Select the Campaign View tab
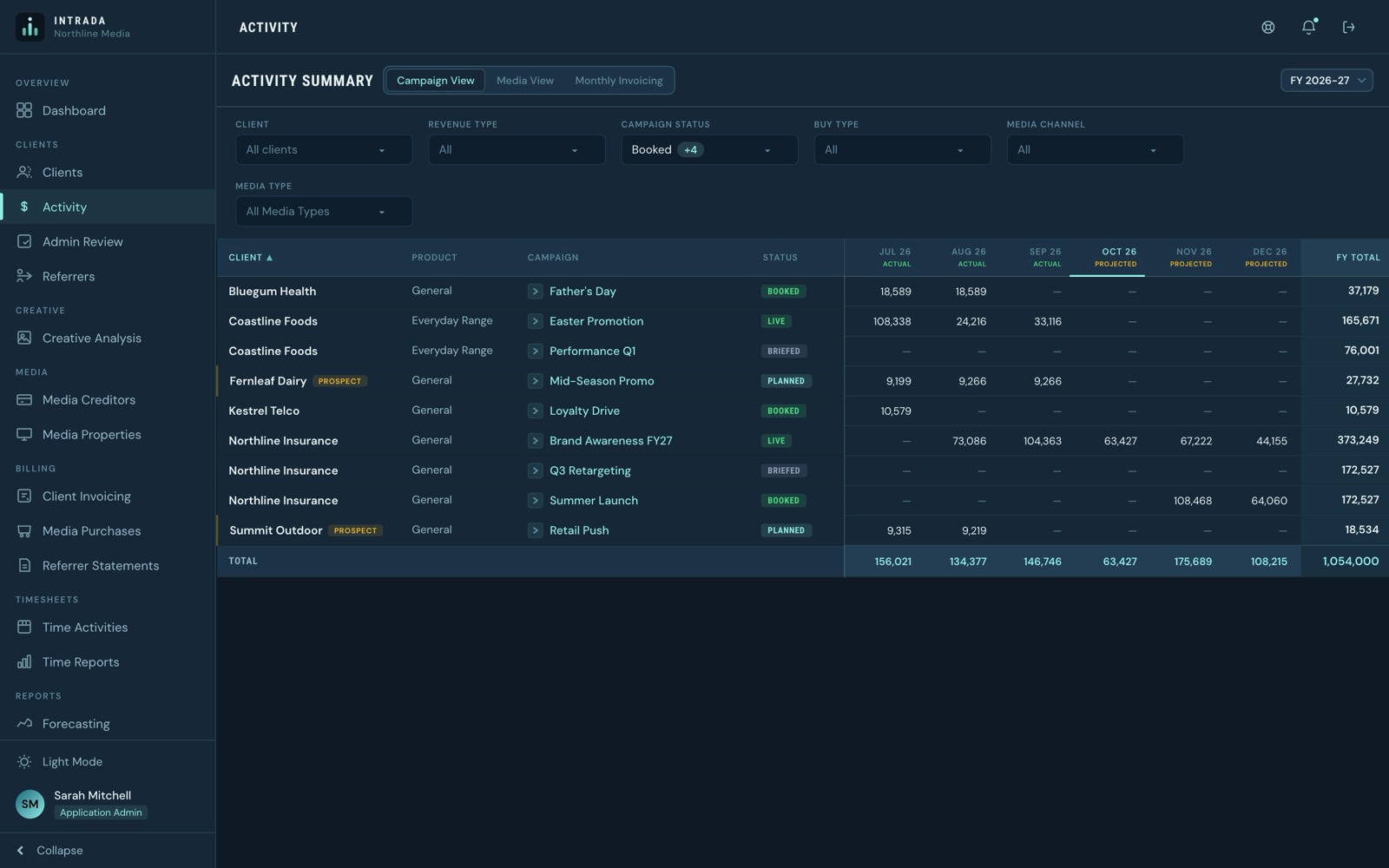 tap(435, 80)
